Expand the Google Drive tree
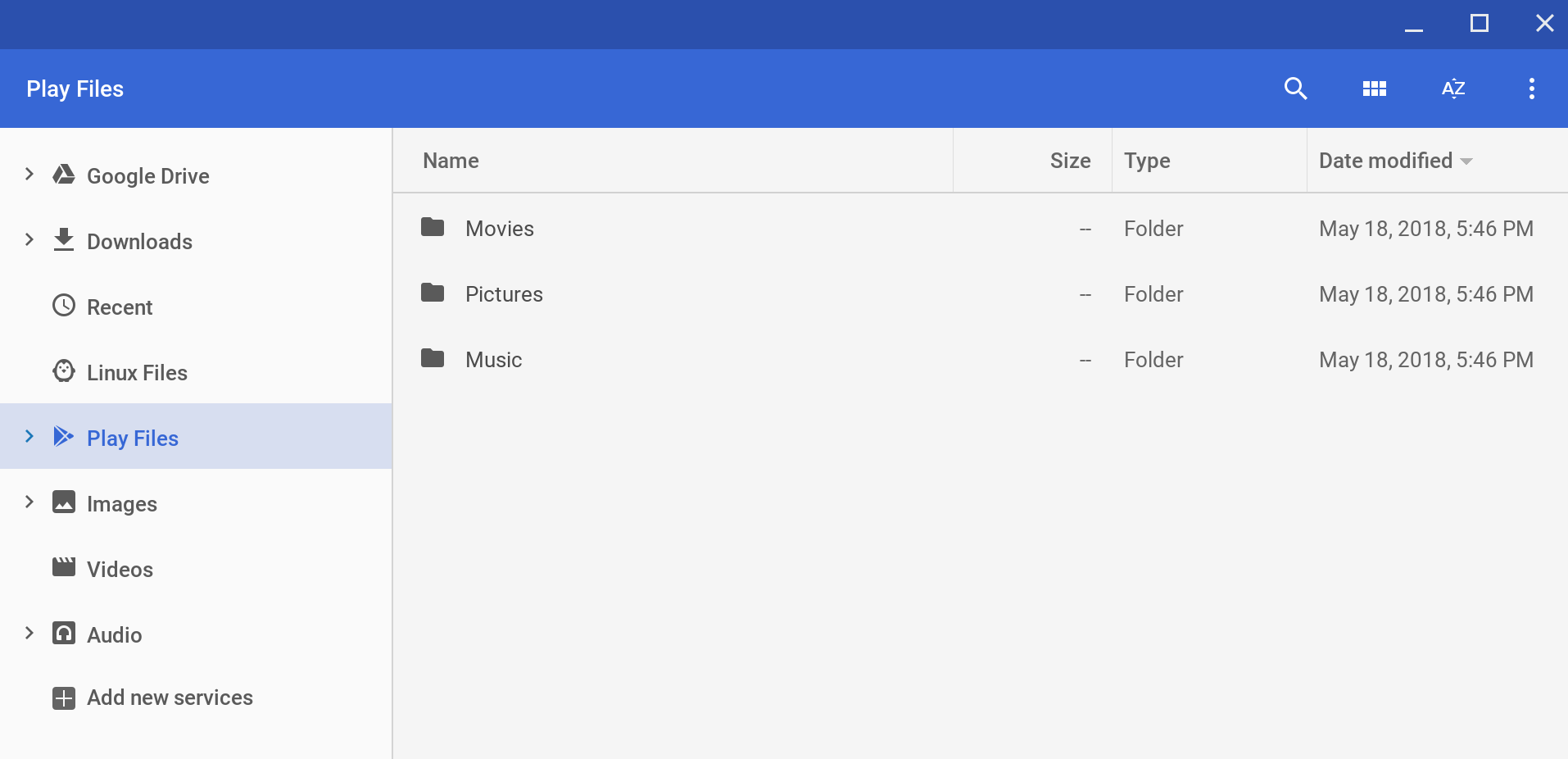The height and width of the screenshot is (759, 1568). [x=29, y=174]
